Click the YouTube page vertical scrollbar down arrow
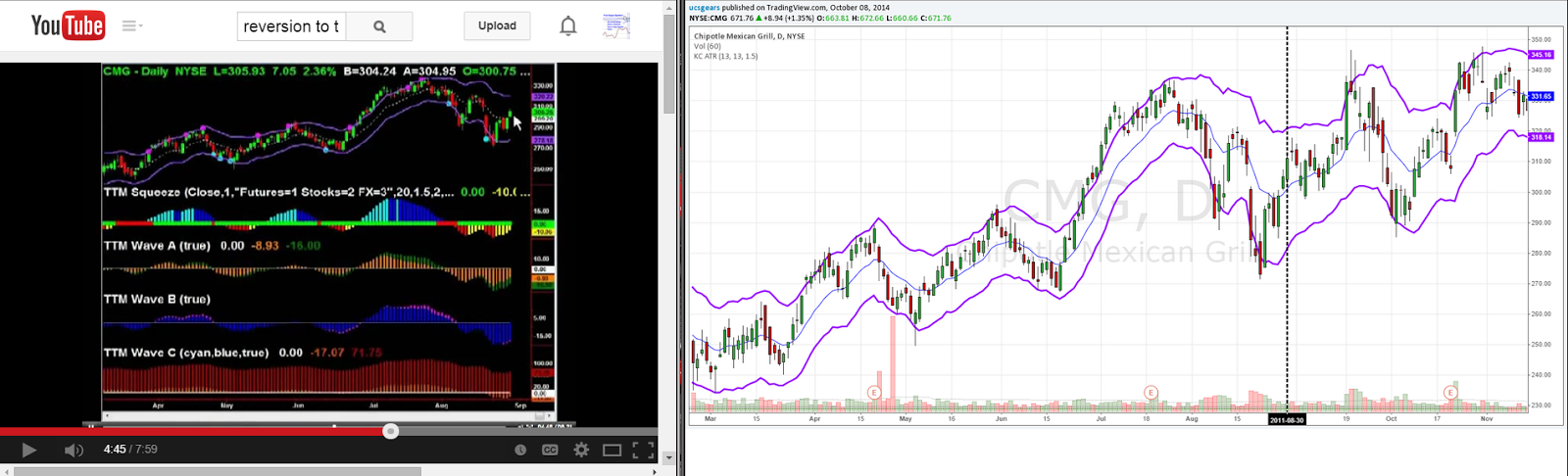 (x=669, y=457)
